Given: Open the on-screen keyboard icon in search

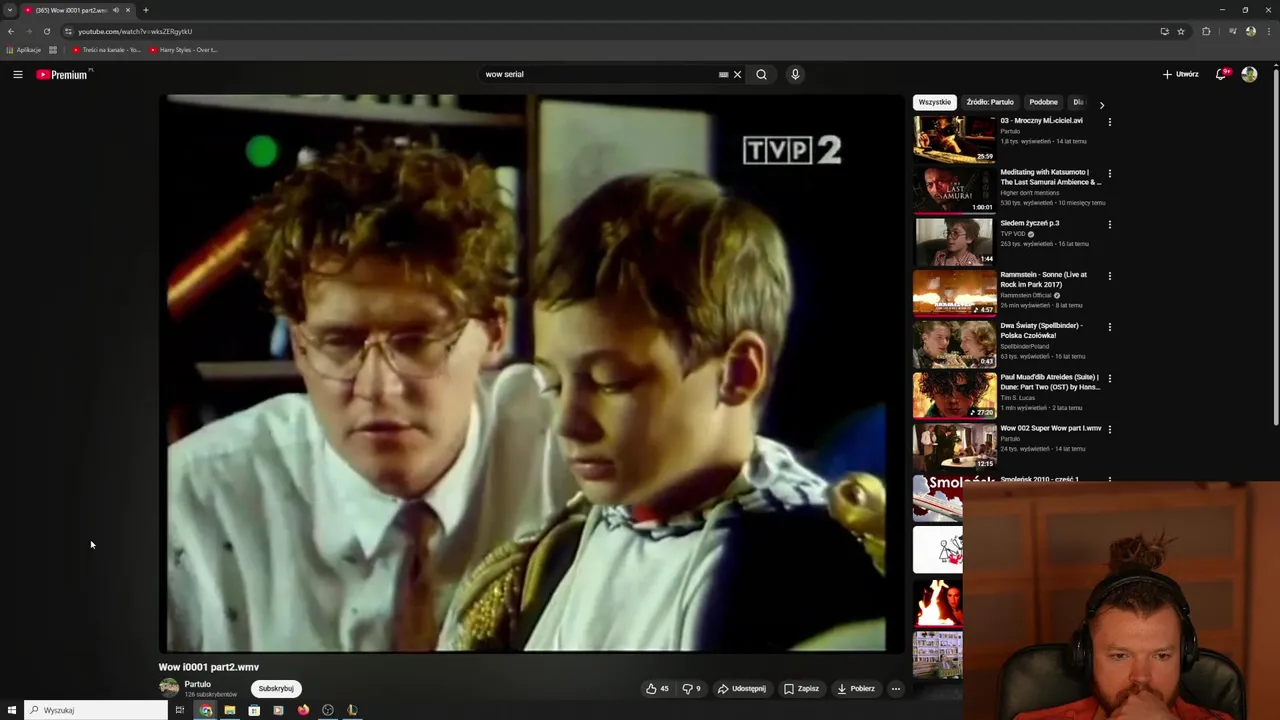Looking at the screenshot, I should pos(723,74).
